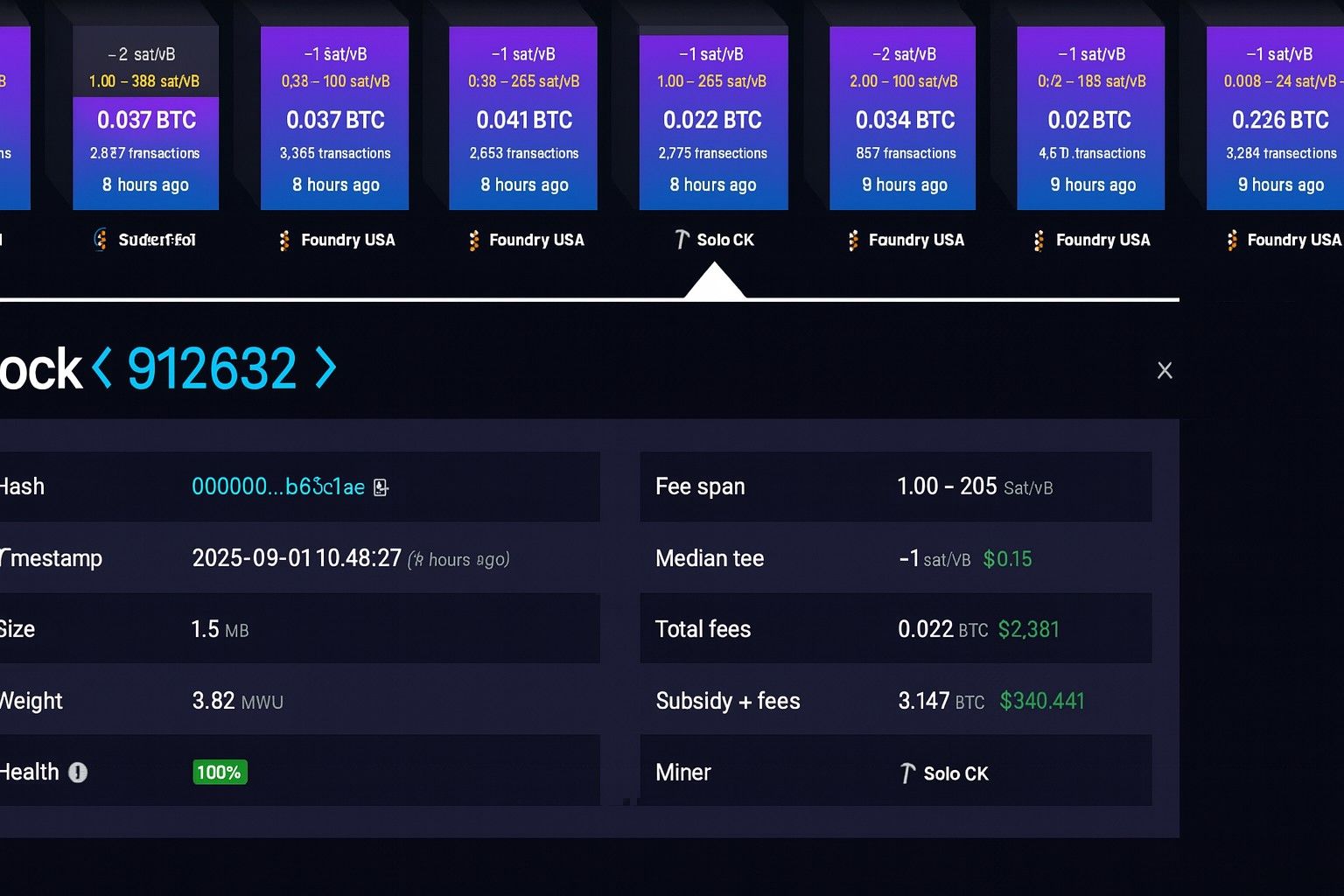Go to the previous block with left chevron

coord(102,367)
